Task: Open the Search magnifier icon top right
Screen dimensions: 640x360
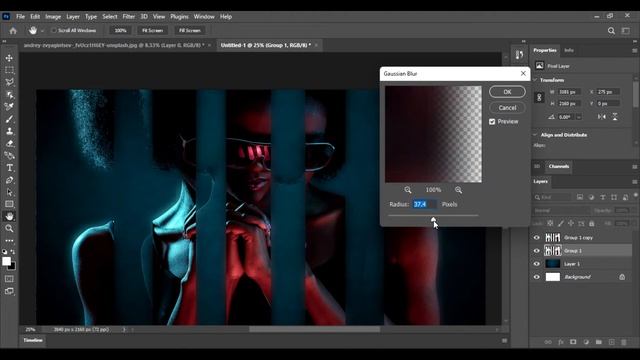Action: [x=611, y=31]
